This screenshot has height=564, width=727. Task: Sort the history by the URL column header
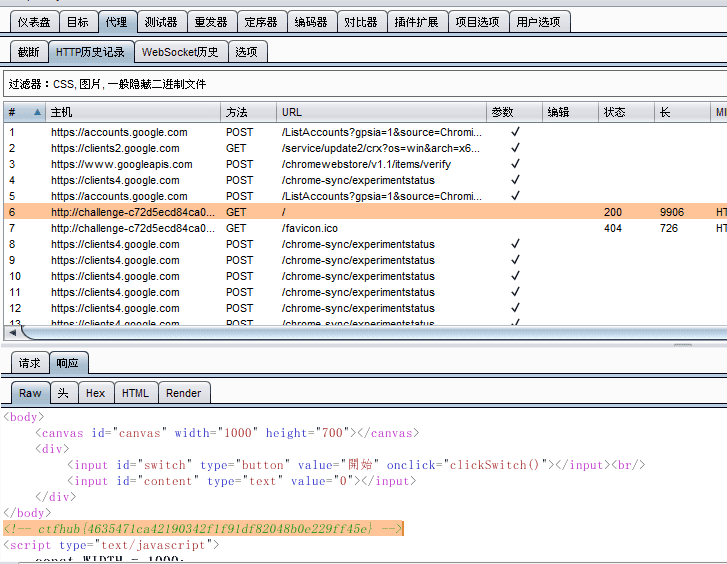(x=380, y=113)
